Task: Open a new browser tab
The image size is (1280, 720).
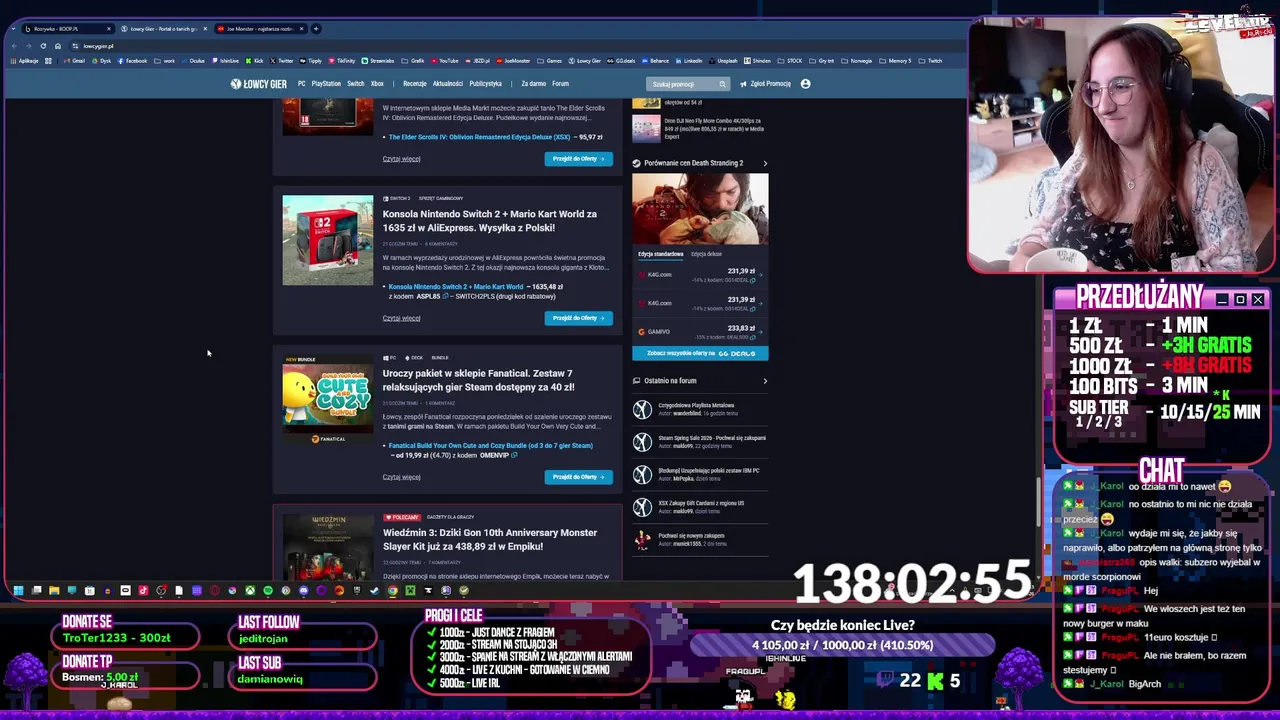Action: click(316, 28)
